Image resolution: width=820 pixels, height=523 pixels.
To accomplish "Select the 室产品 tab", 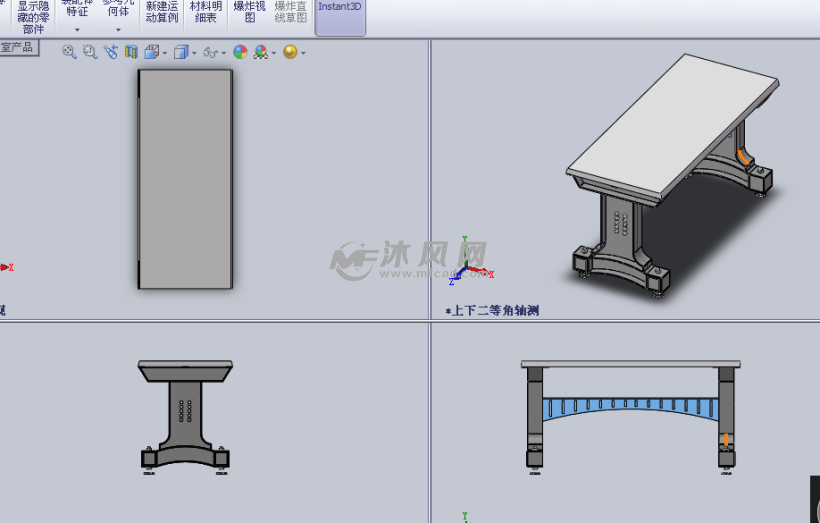I will (x=19, y=48).
